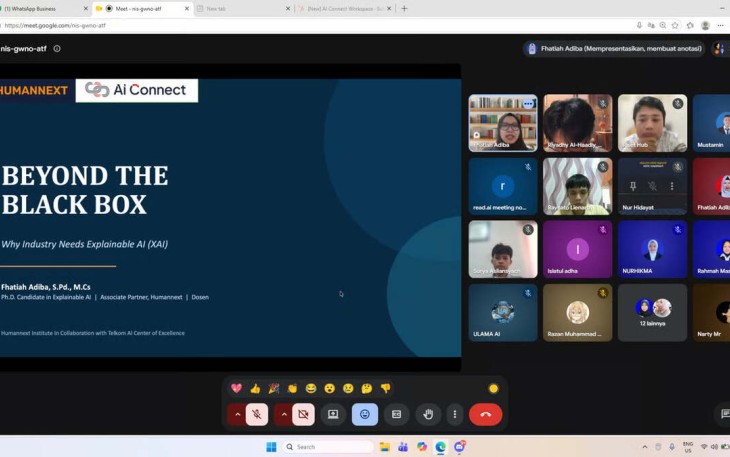Send the thinking face reaction
This screenshot has height=457, width=730.
[x=367, y=388]
